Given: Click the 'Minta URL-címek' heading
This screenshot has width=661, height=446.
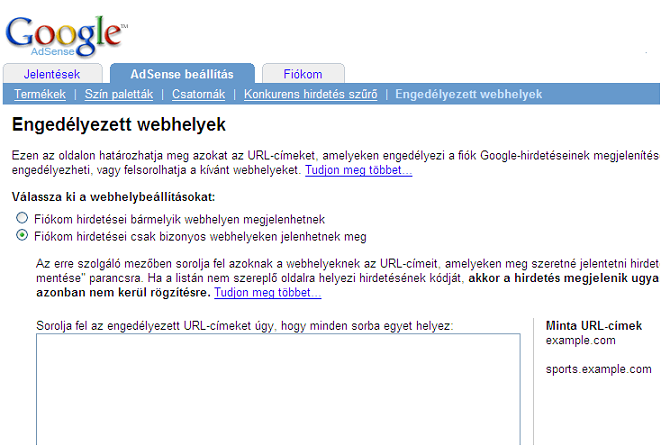Looking at the screenshot, I should 594,325.
